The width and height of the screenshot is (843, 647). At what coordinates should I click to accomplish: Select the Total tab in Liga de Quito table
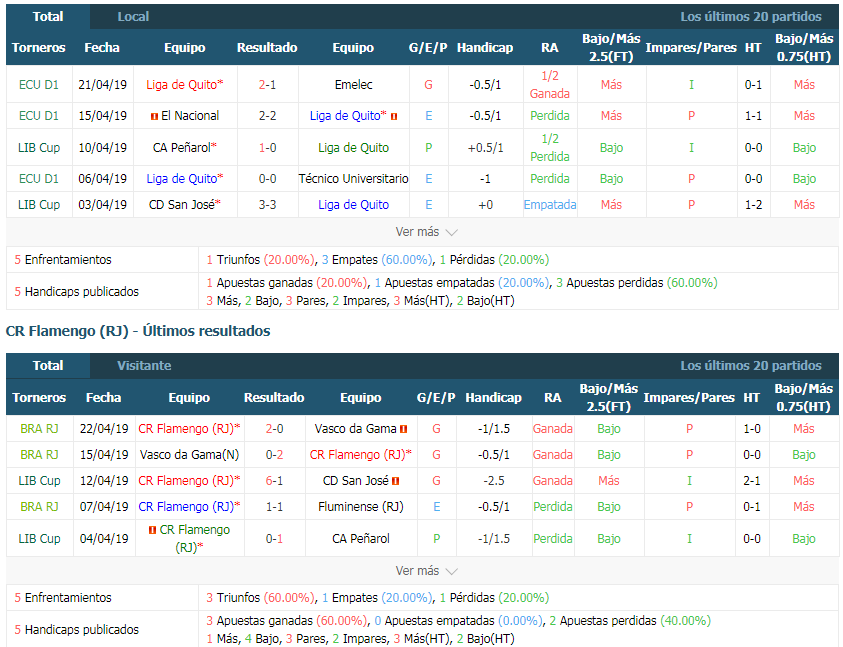[x=48, y=17]
